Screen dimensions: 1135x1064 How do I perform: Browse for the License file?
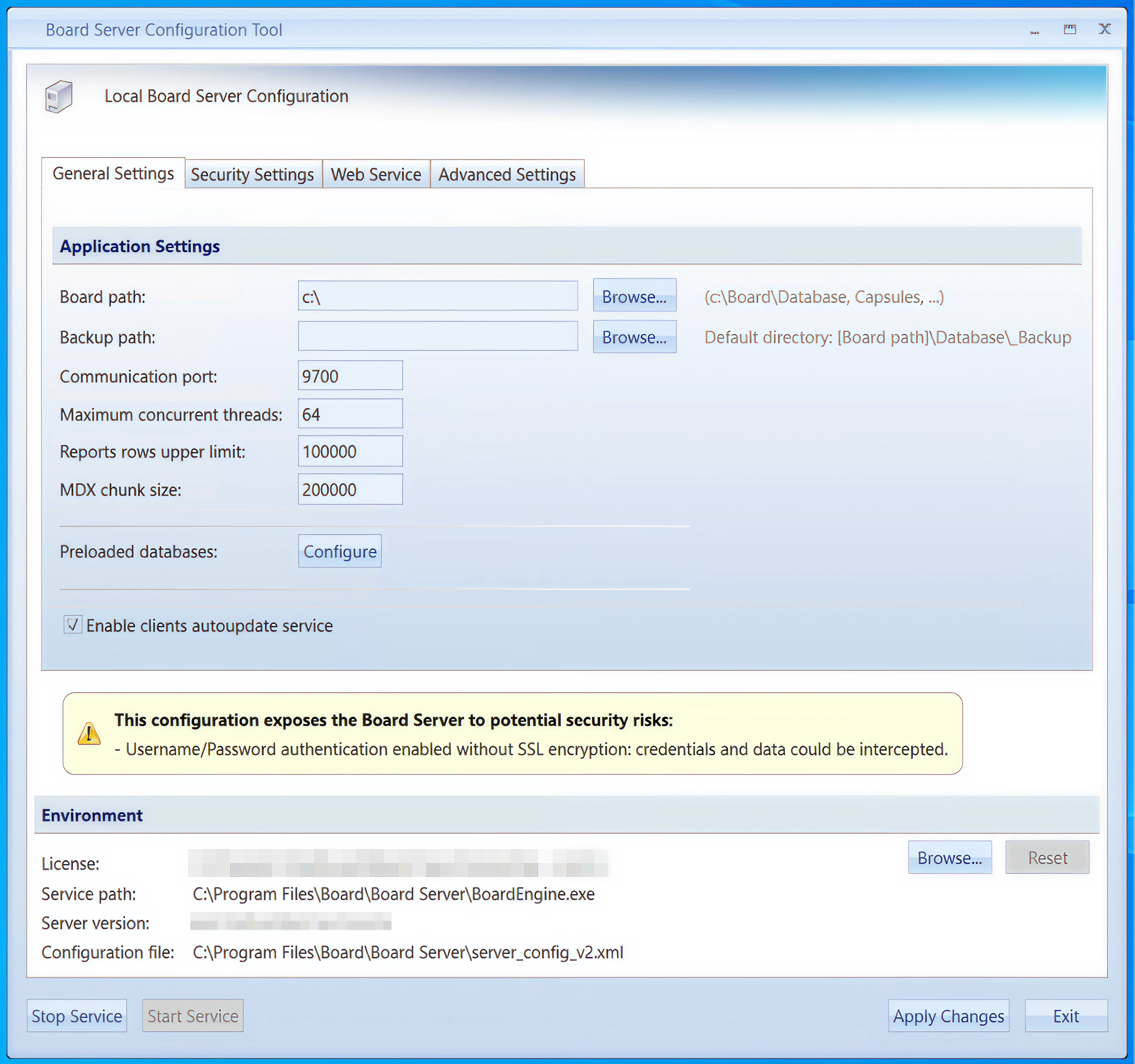coord(950,857)
